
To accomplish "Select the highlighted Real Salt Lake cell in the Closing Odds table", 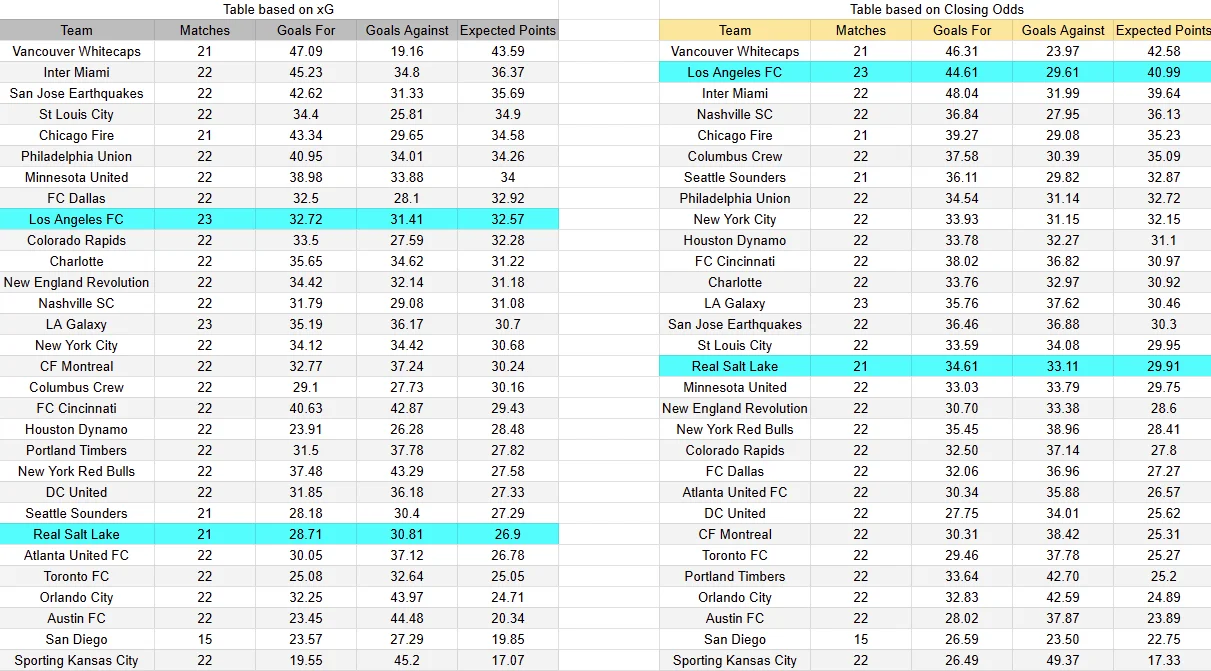I will point(735,366).
